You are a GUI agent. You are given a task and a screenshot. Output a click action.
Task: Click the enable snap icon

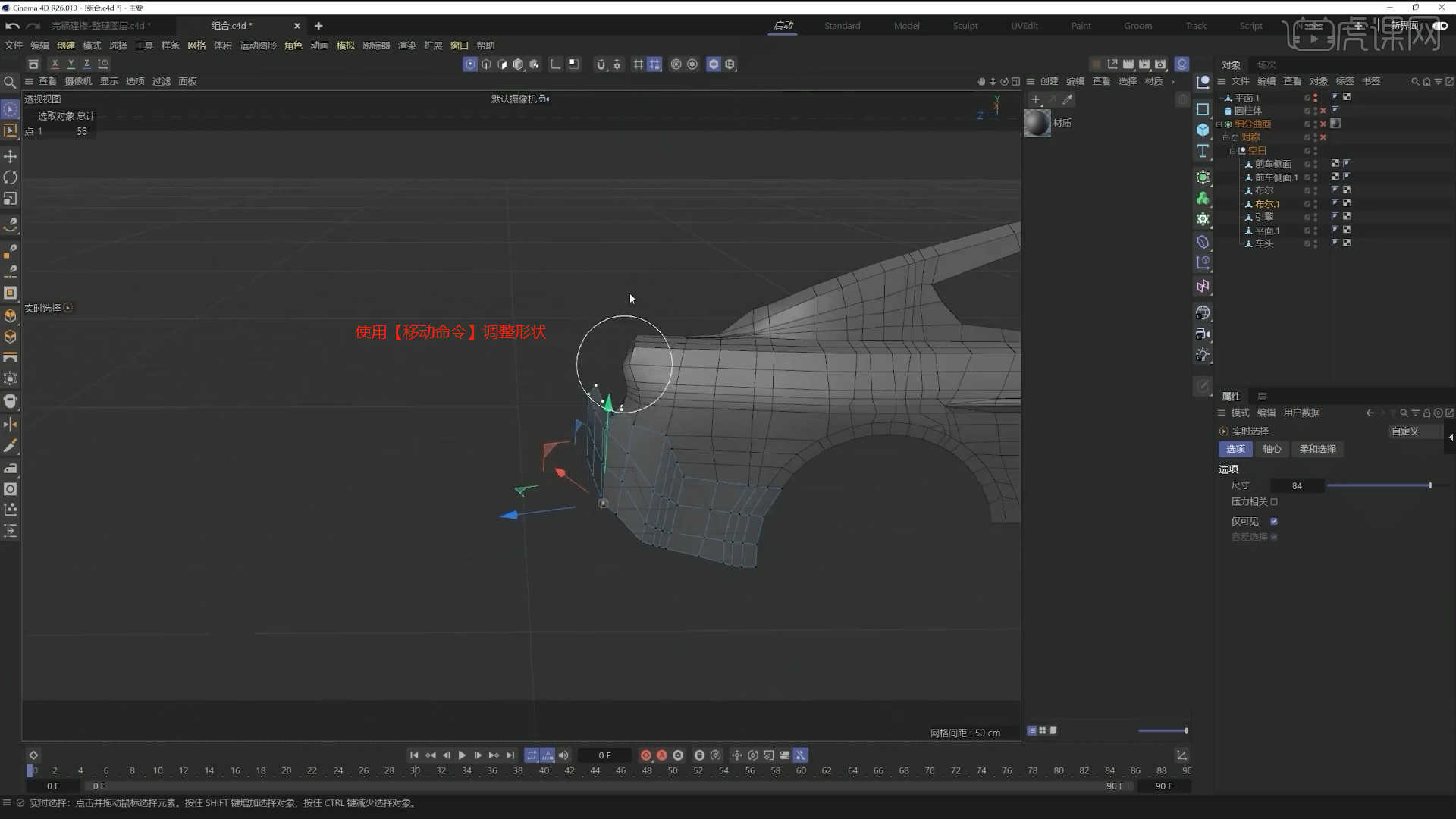[x=601, y=64]
